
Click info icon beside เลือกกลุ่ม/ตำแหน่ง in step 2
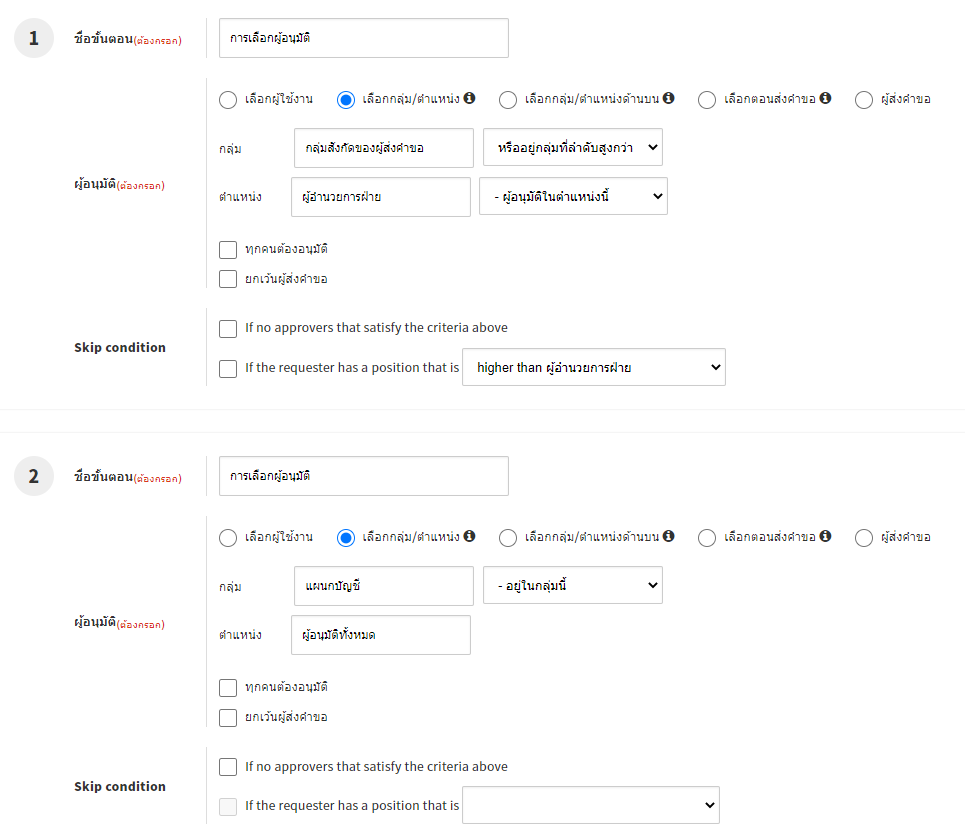tap(469, 536)
